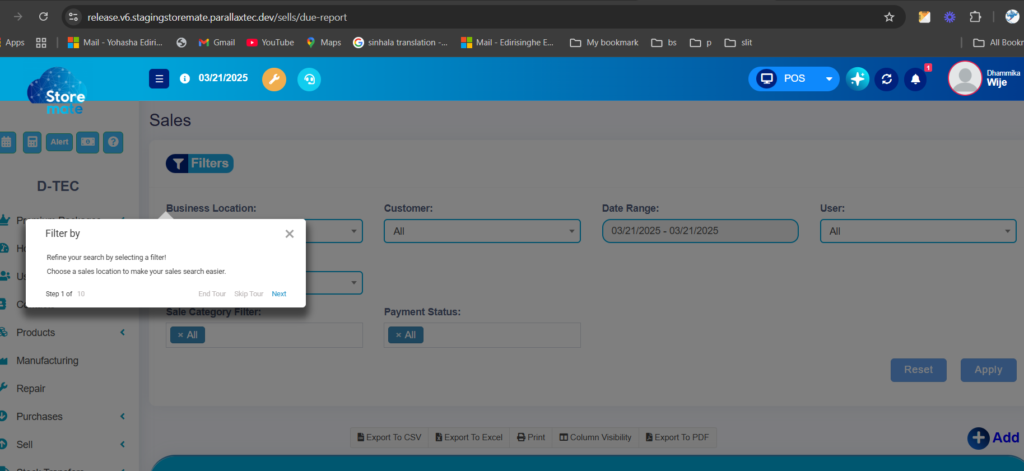
Task: Expand the Products sidebar menu
Action: [x=63, y=333]
